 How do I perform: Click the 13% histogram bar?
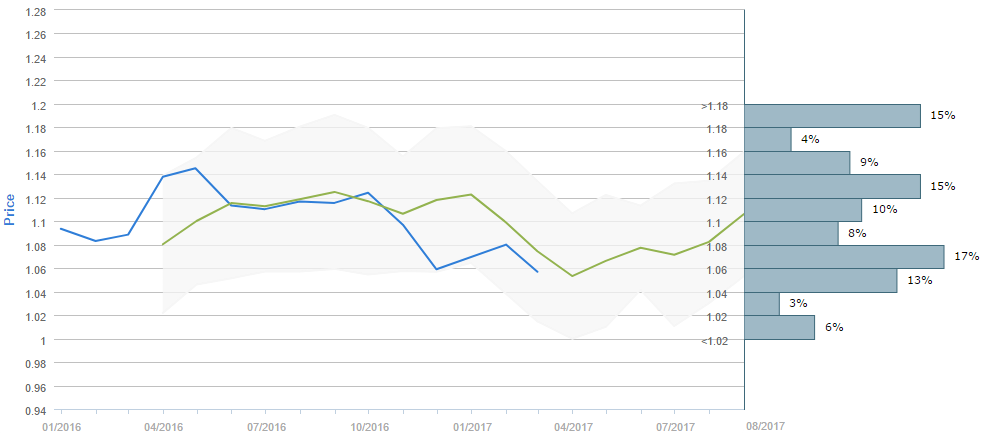(x=820, y=281)
